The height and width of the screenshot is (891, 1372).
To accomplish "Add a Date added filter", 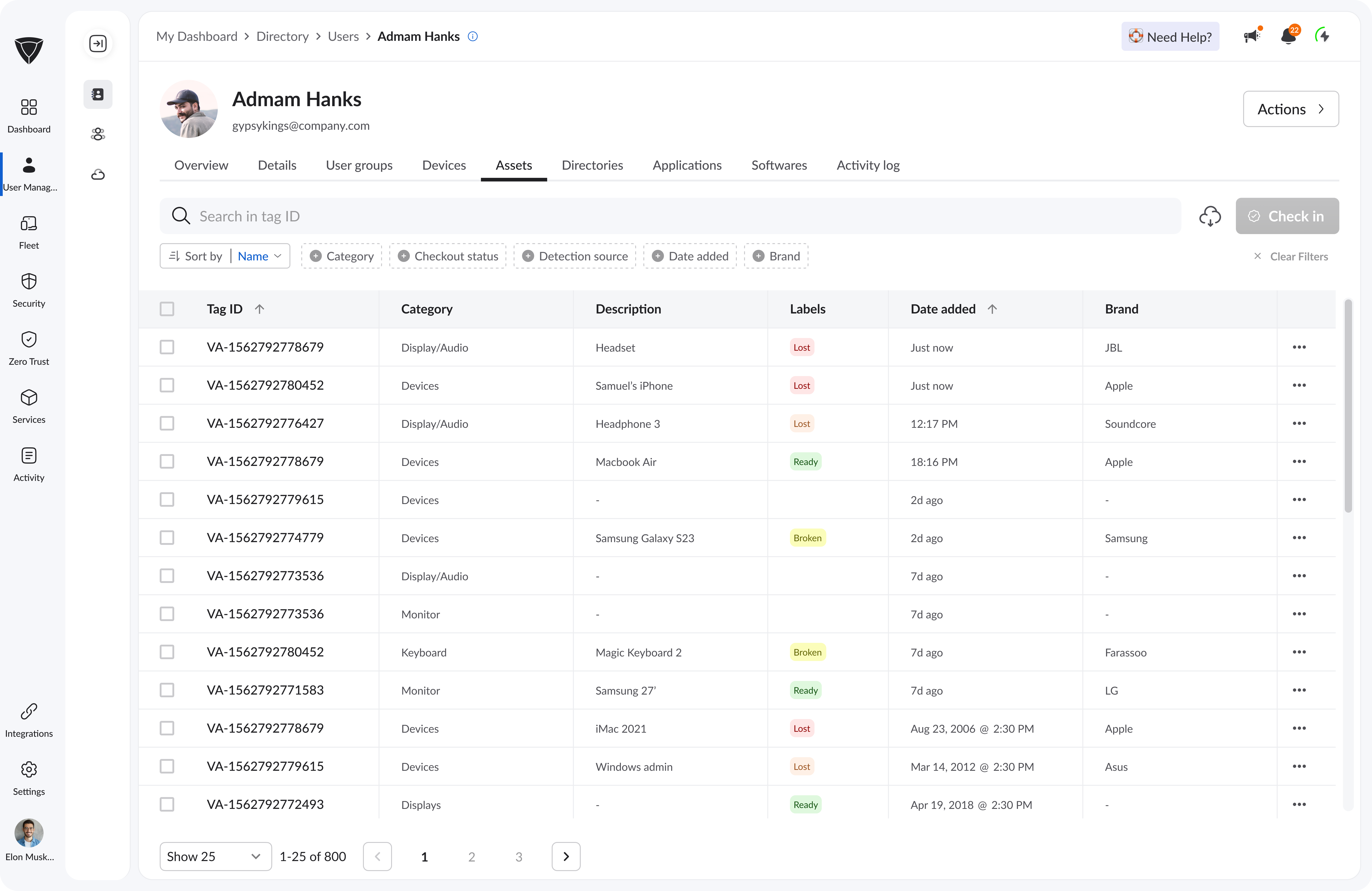I will tap(690, 256).
